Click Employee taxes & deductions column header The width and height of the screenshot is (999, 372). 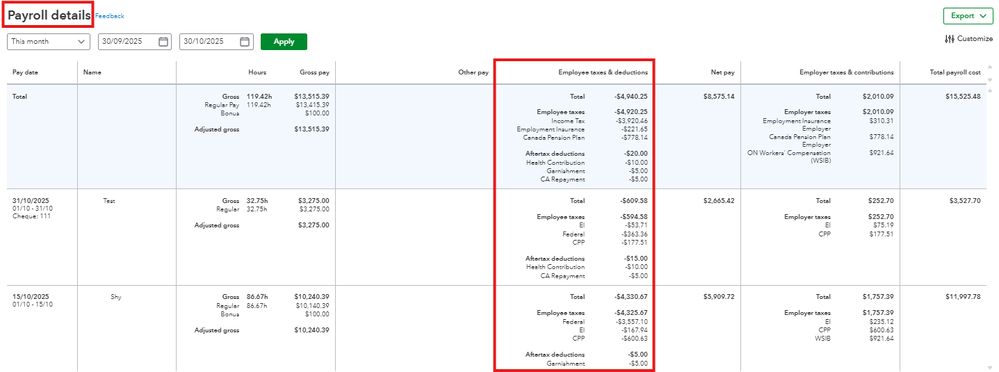(x=603, y=72)
